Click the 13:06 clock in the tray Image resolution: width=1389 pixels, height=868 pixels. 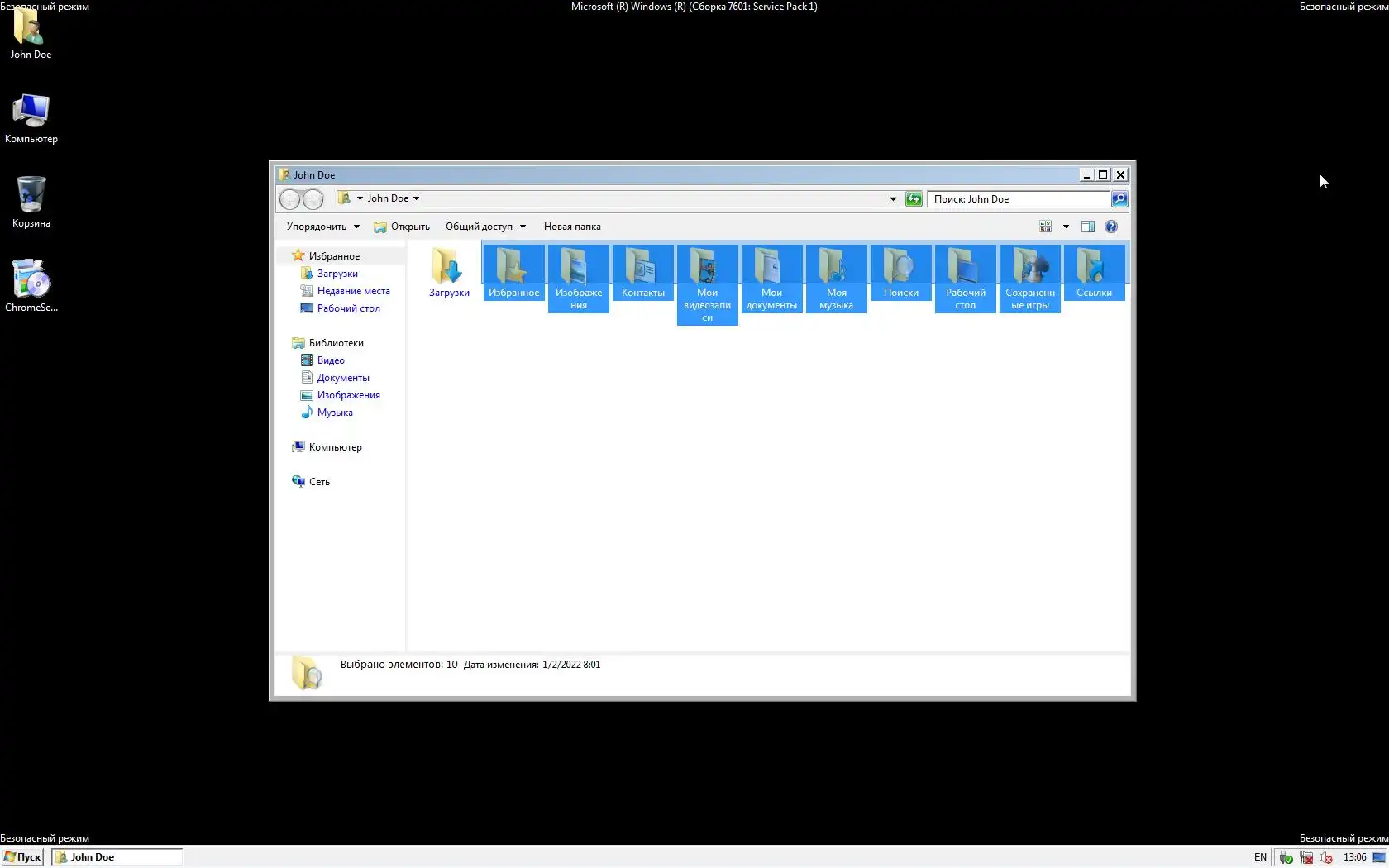pyautogui.click(x=1354, y=857)
